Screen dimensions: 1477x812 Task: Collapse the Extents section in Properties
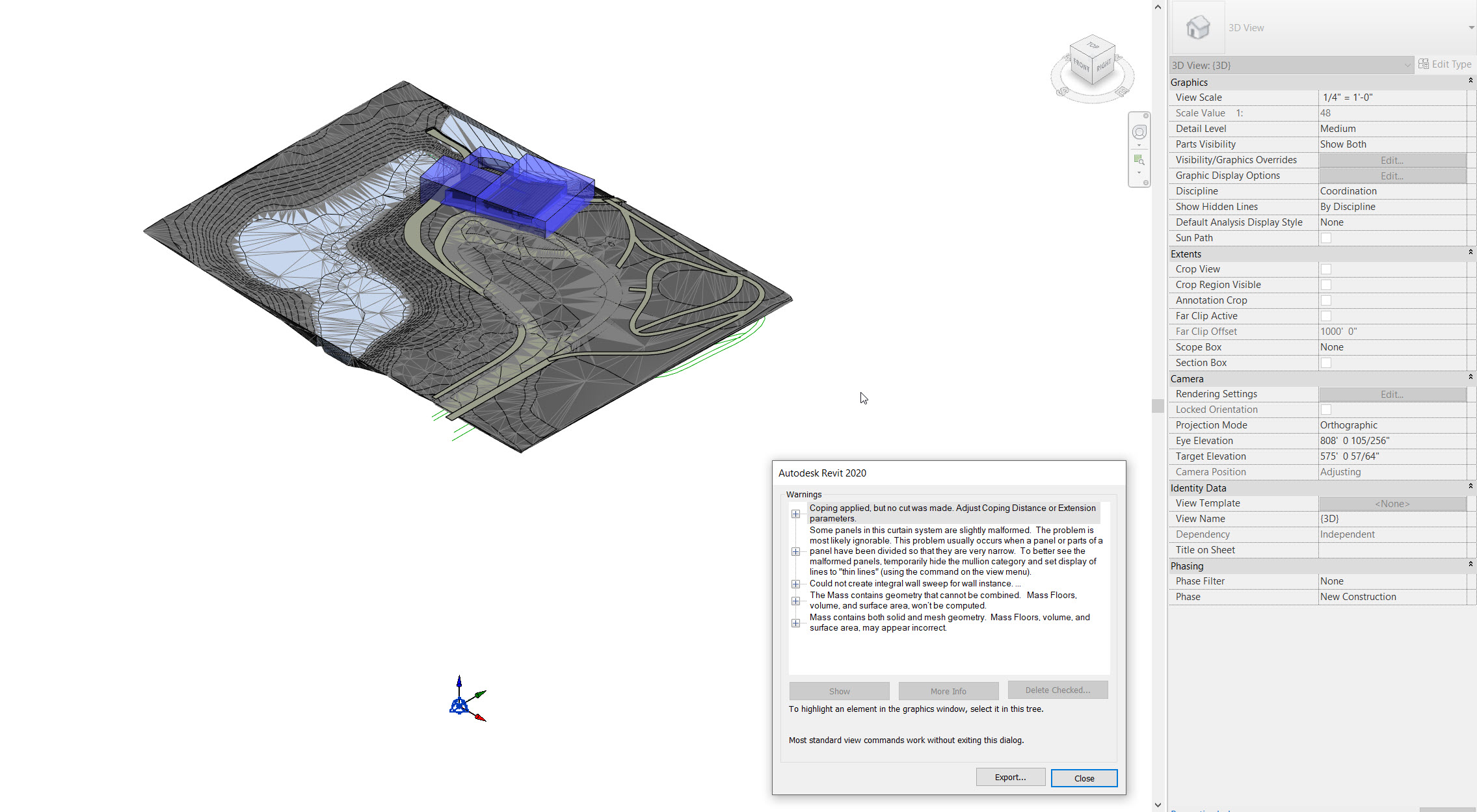coord(1470,252)
